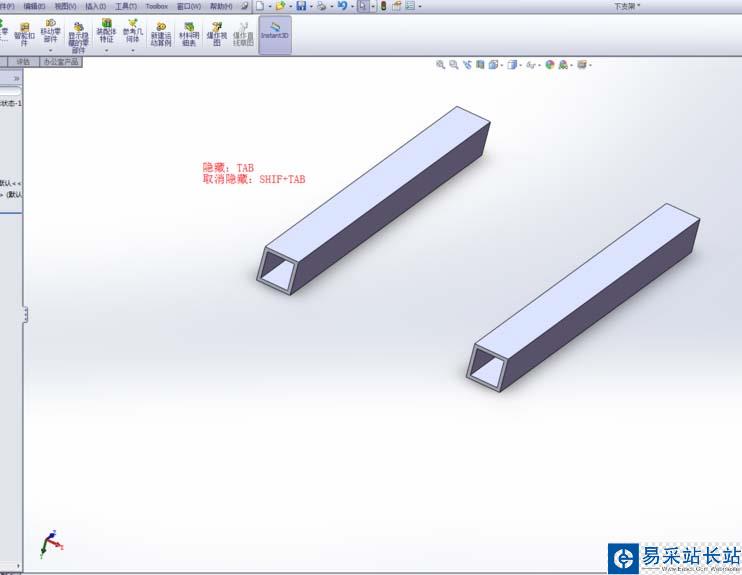The height and width of the screenshot is (575, 742).
Task: Click New Motion Study (新建运动算例)
Action: pos(161,35)
